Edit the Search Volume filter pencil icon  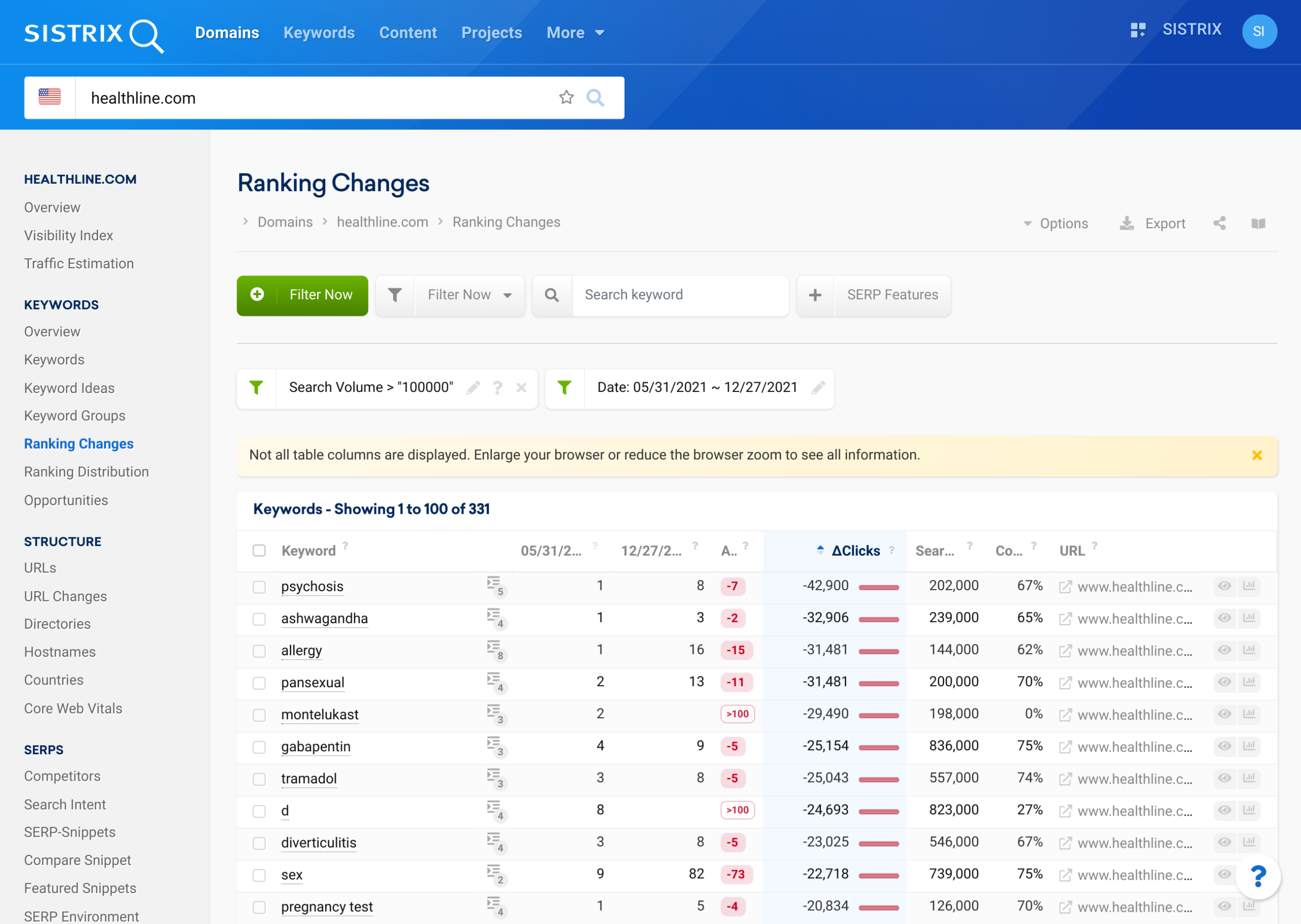[473, 387]
